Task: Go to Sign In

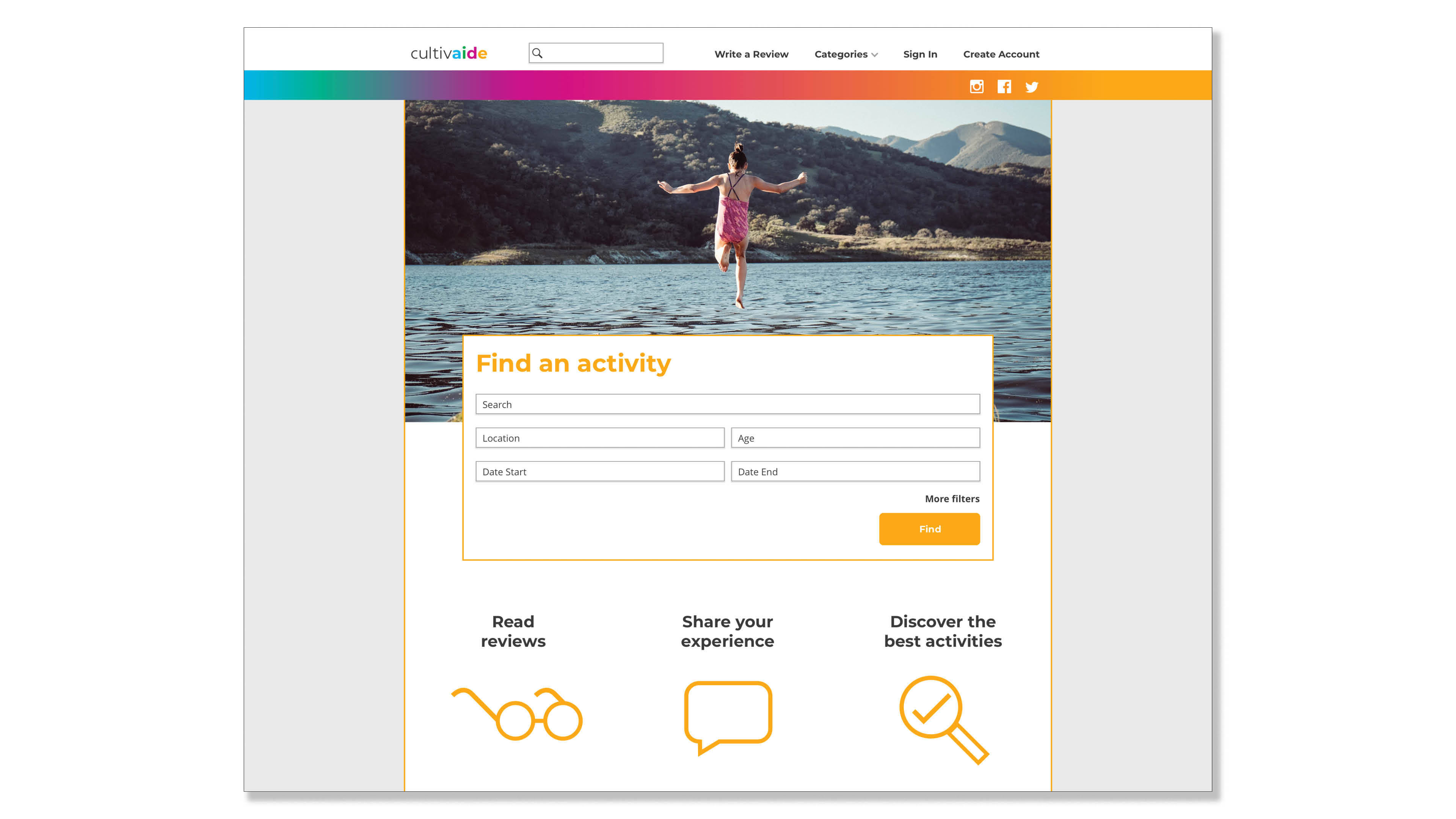Action: pyautogui.click(x=919, y=54)
